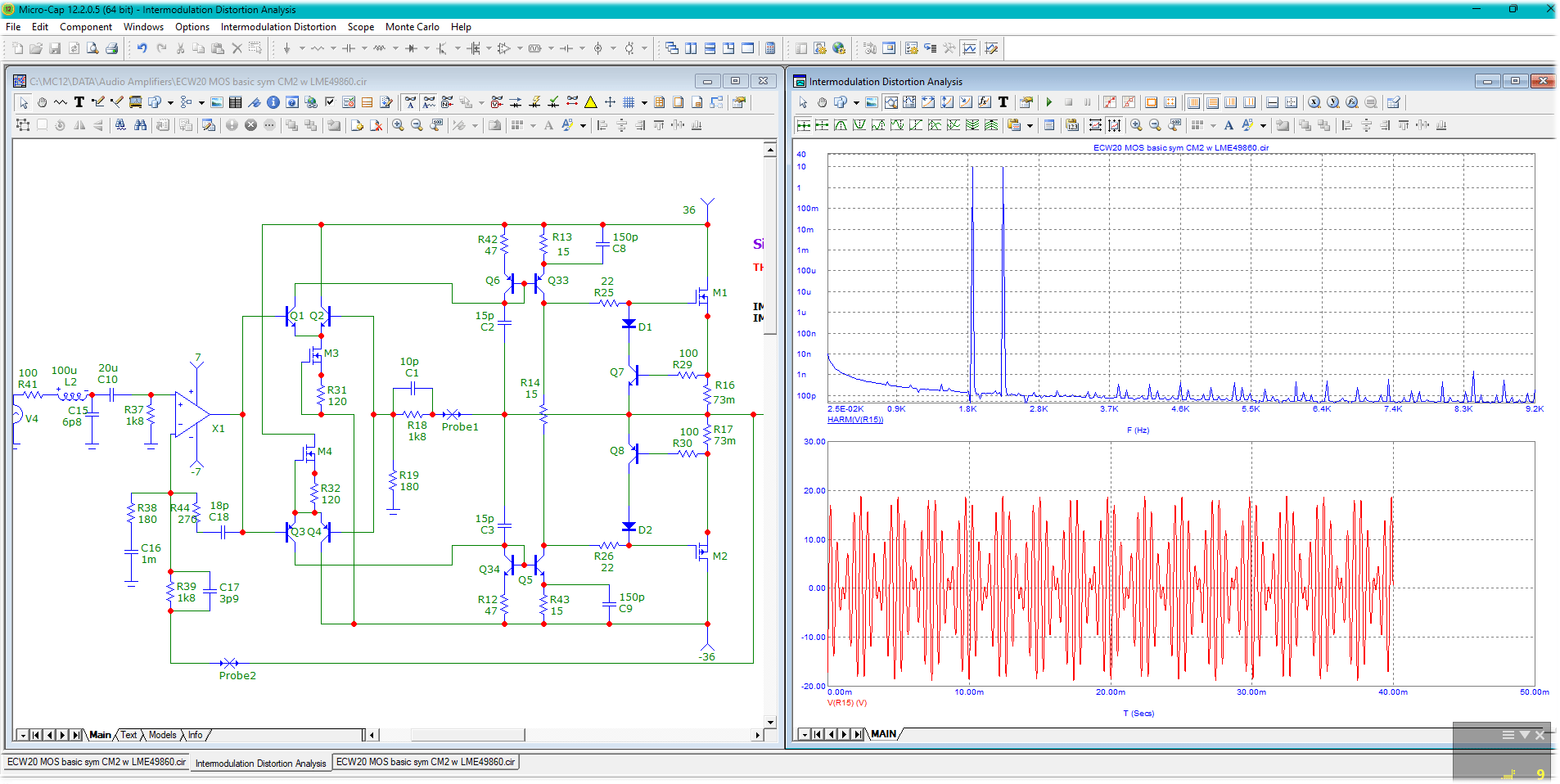Toggle Data Points display in analysis toolbar
Screen dimensions: 1560x784
coord(1110,102)
